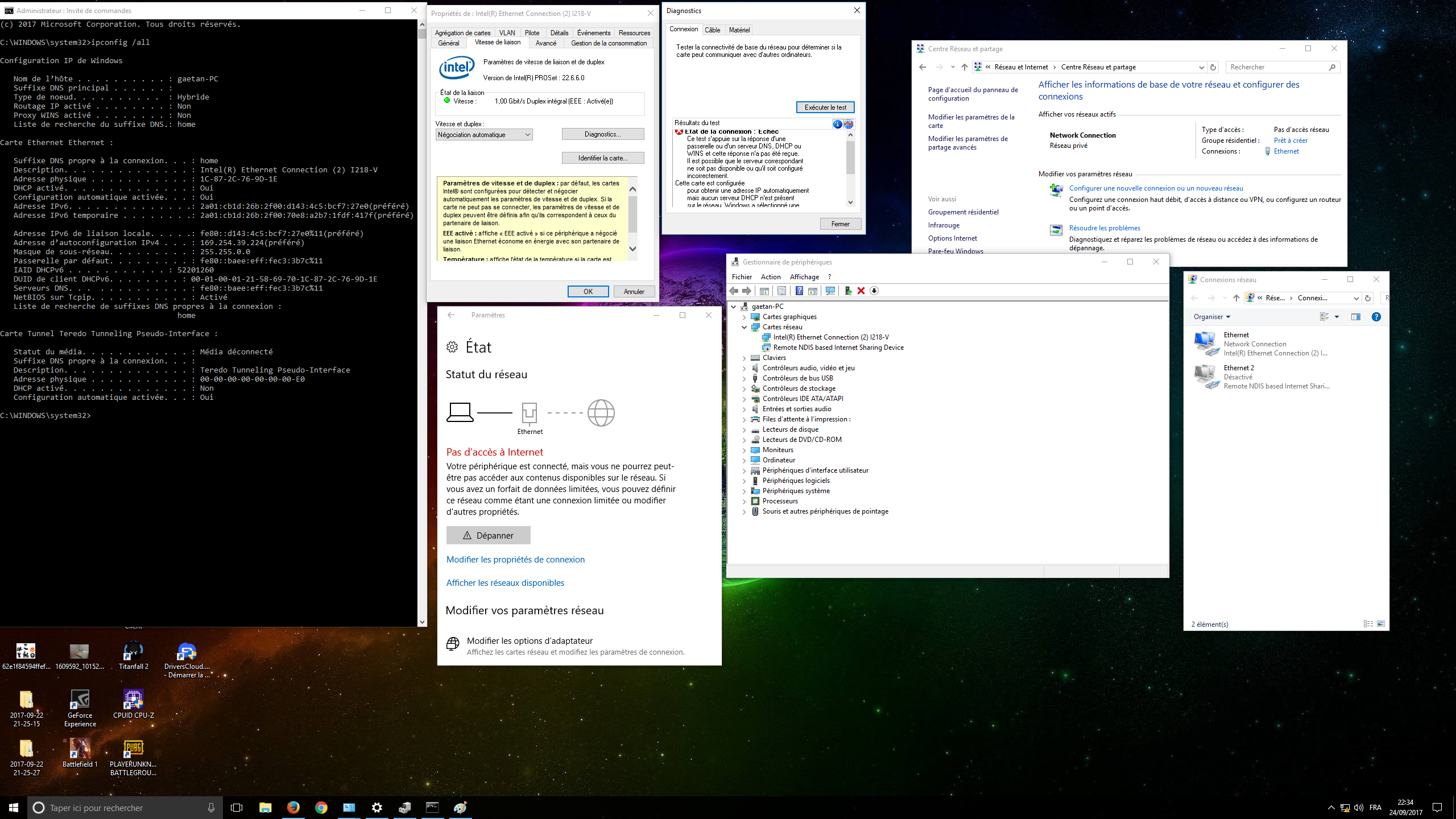Collapse the Cartes réseau tree node
Screen dimensions: 1456x819
coord(744,327)
